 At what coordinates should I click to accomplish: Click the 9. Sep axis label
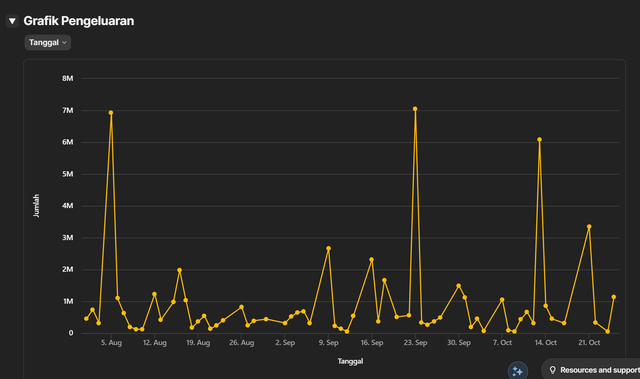tap(329, 343)
